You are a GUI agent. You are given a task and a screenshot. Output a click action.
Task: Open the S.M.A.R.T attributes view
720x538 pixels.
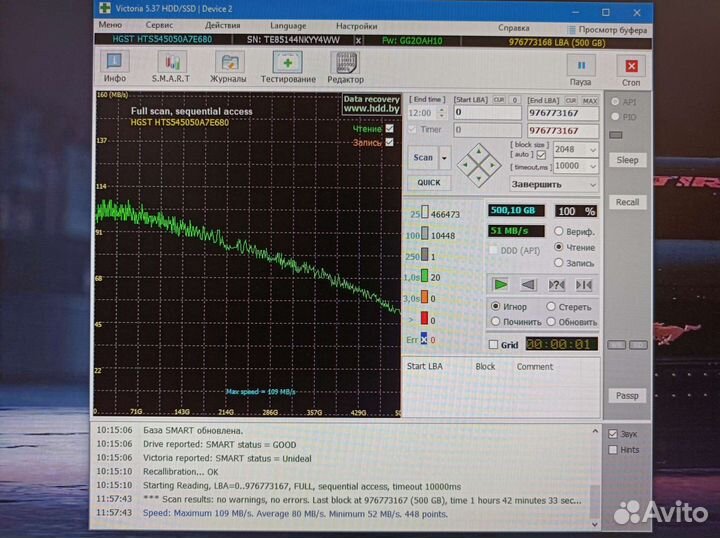172,66
